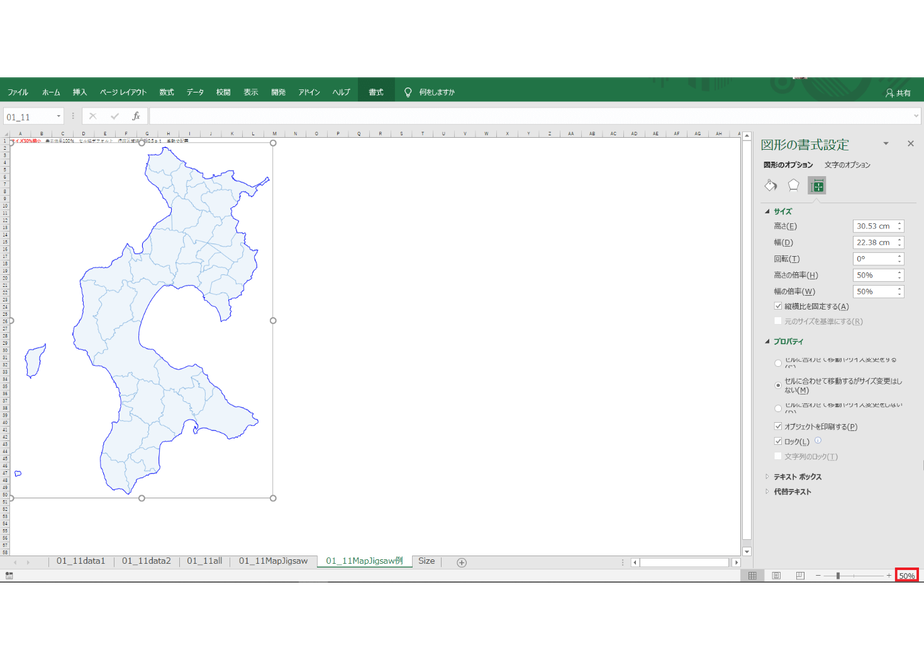
Task: Collapse the プロパティ section
Action: 767,341
